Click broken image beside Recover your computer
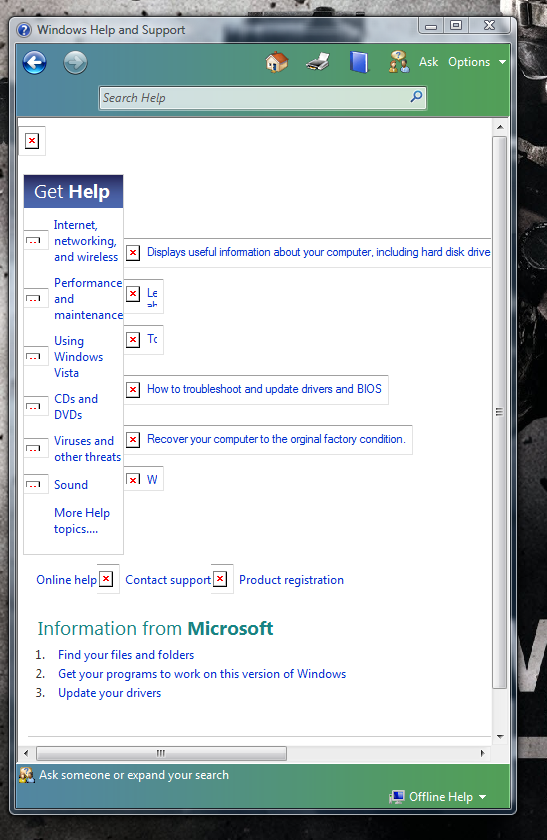Image resolution: width=547 pixels, height=840 pixels. tap(133, 440)
